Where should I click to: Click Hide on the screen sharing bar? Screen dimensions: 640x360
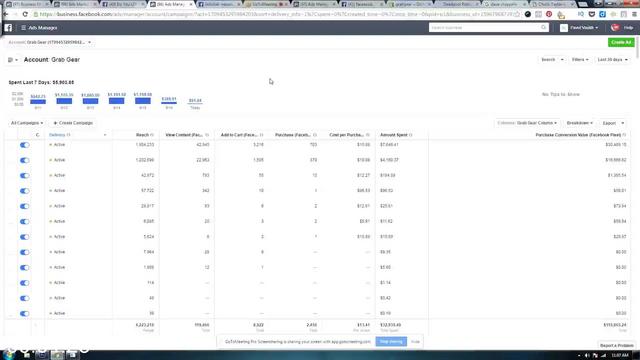tap(415, 342)
